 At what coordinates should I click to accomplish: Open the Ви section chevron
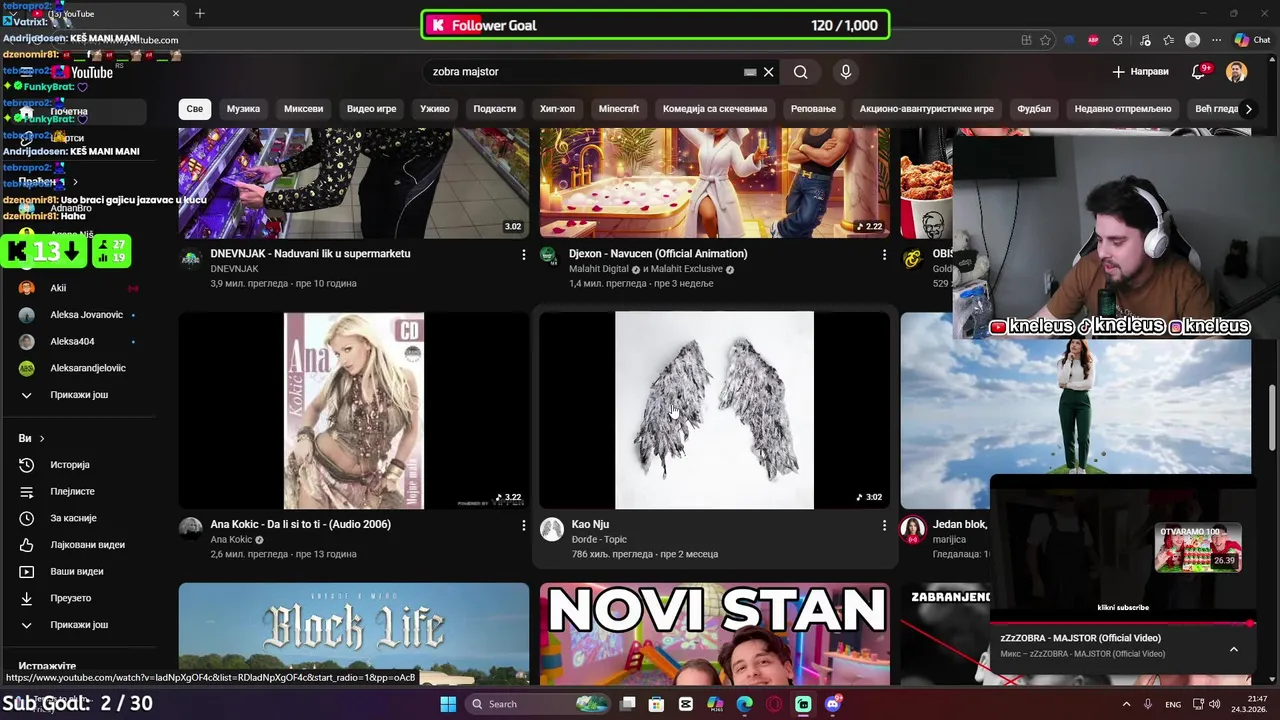(x=41, y=438)
